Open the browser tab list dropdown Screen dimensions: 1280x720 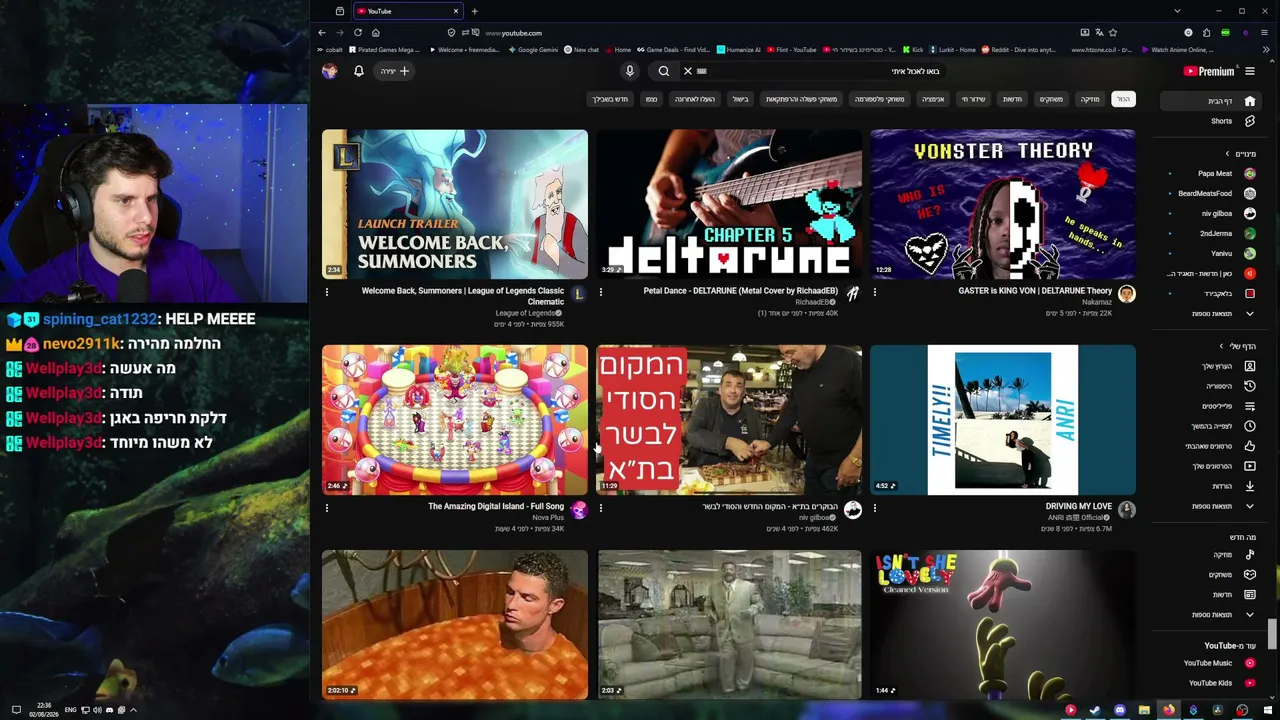(x=1177, y=11)
